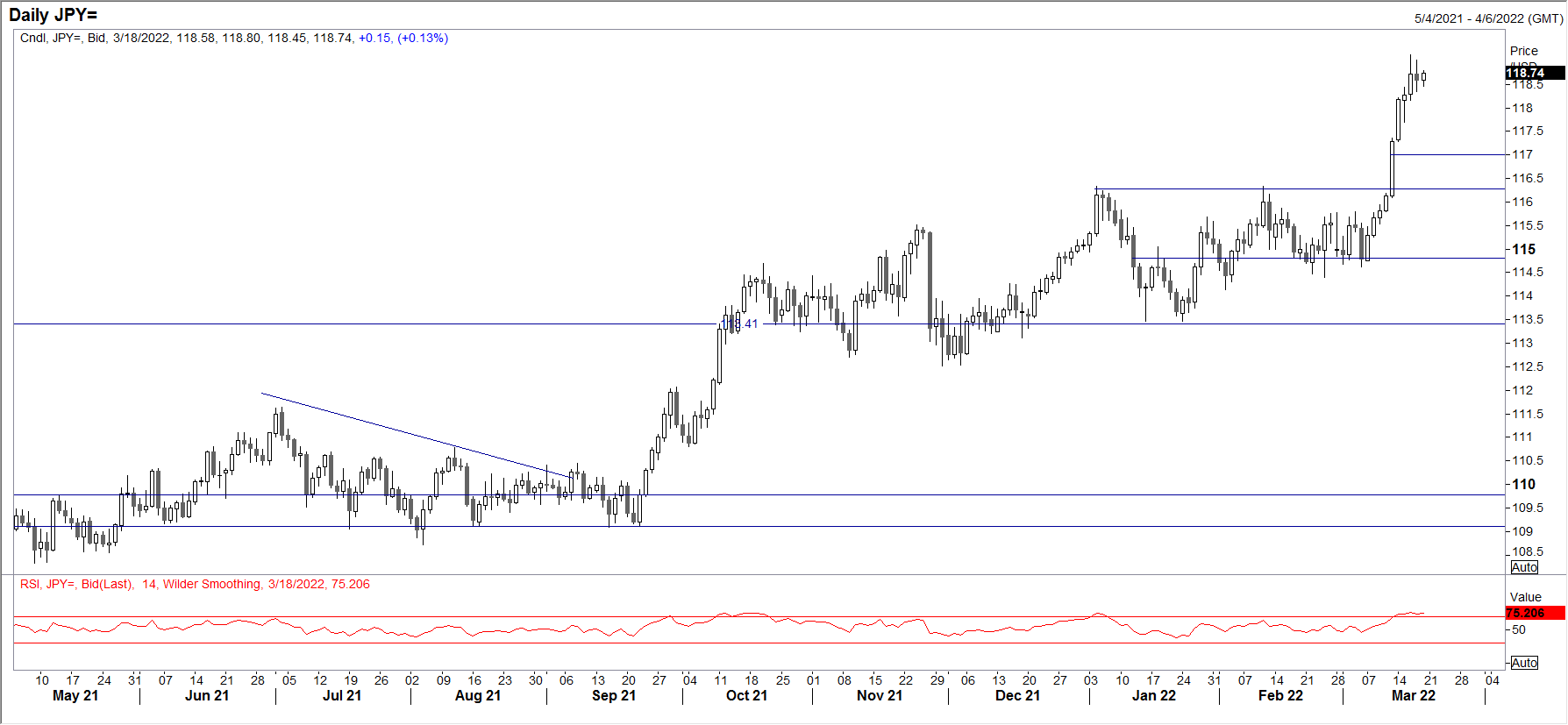The width and height of the screenshot is (1568, 725).
Task: Click the Mar 22 month label
Action: [1414, 695]
